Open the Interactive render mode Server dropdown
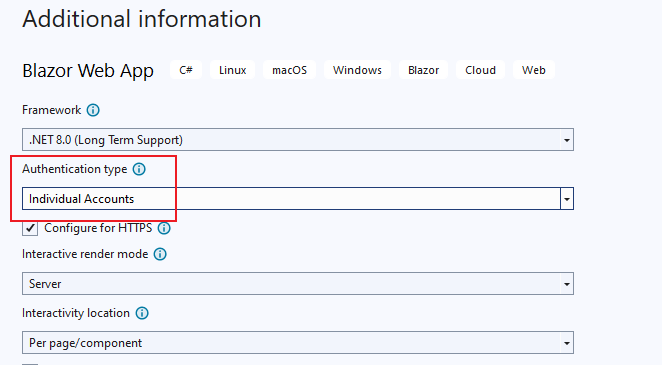 click(298, 284)
